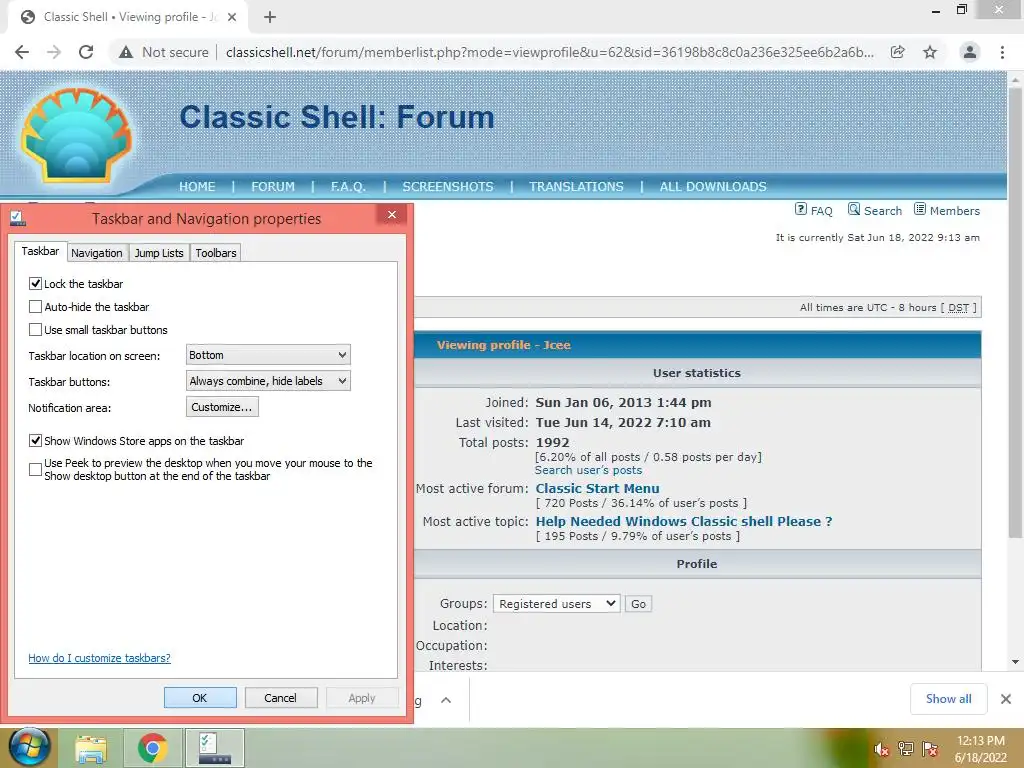
Task: Click the Search magnifier icon in forum
Action: tap(854, 209)
